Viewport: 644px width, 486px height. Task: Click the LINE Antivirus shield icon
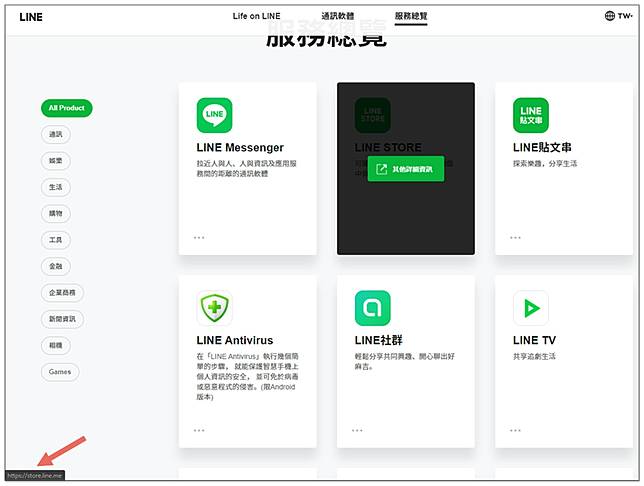[214, 308]
